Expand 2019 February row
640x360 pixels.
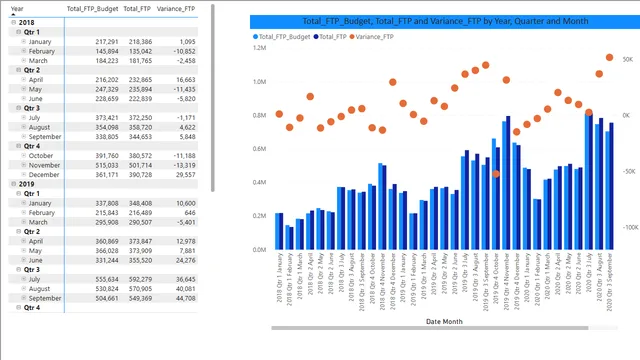tap(24, 213)
